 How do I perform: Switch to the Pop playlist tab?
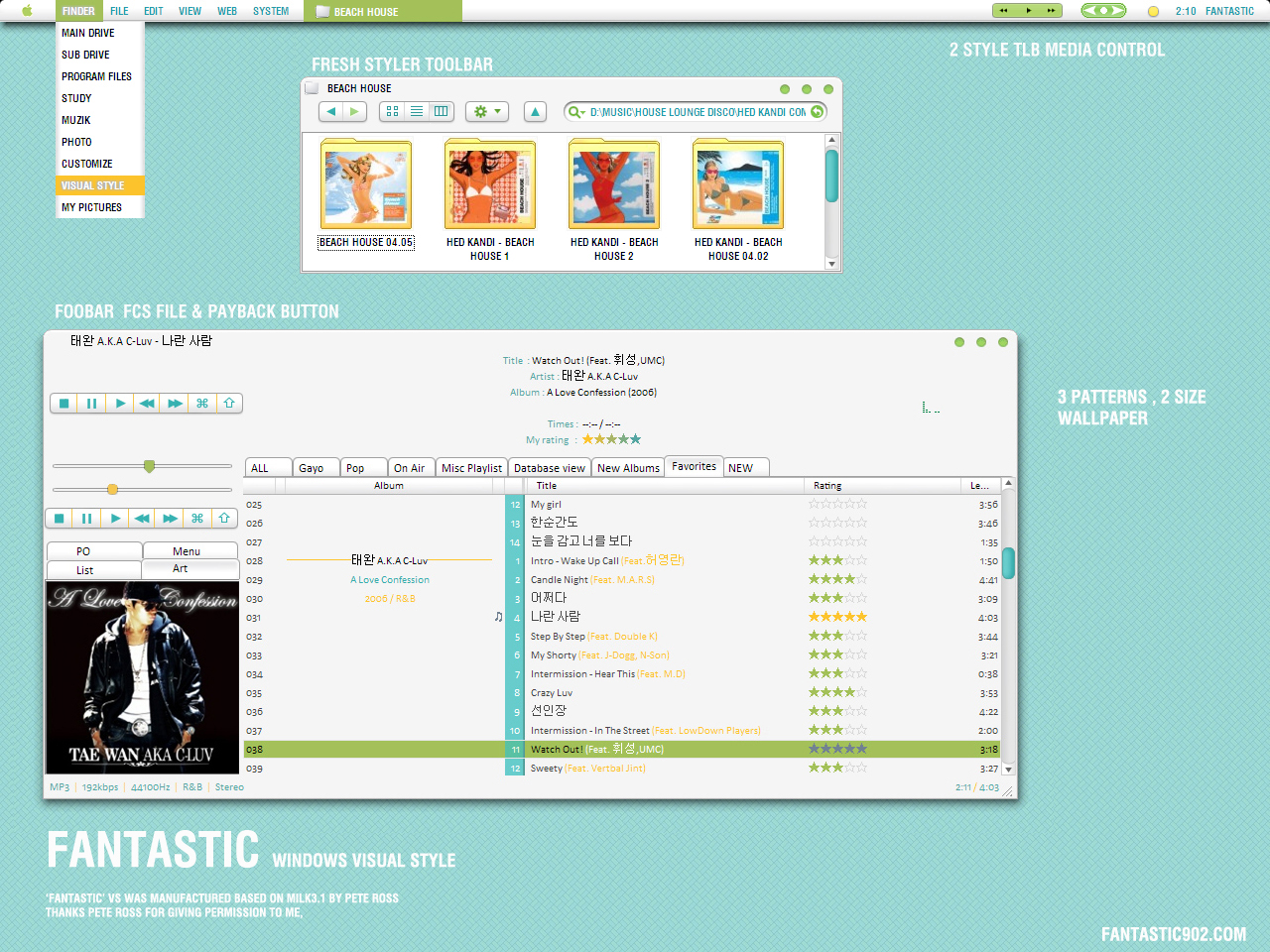click(x=363, y=468)
